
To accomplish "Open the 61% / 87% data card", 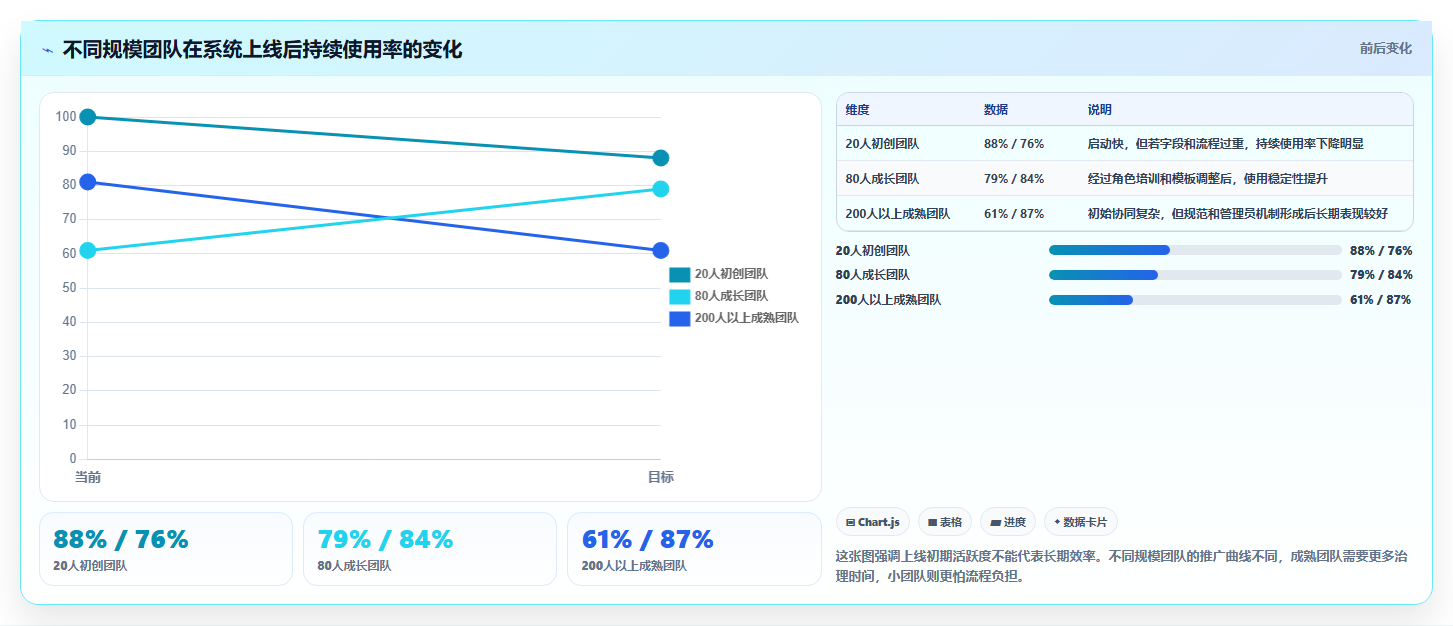I will [694, 549].
